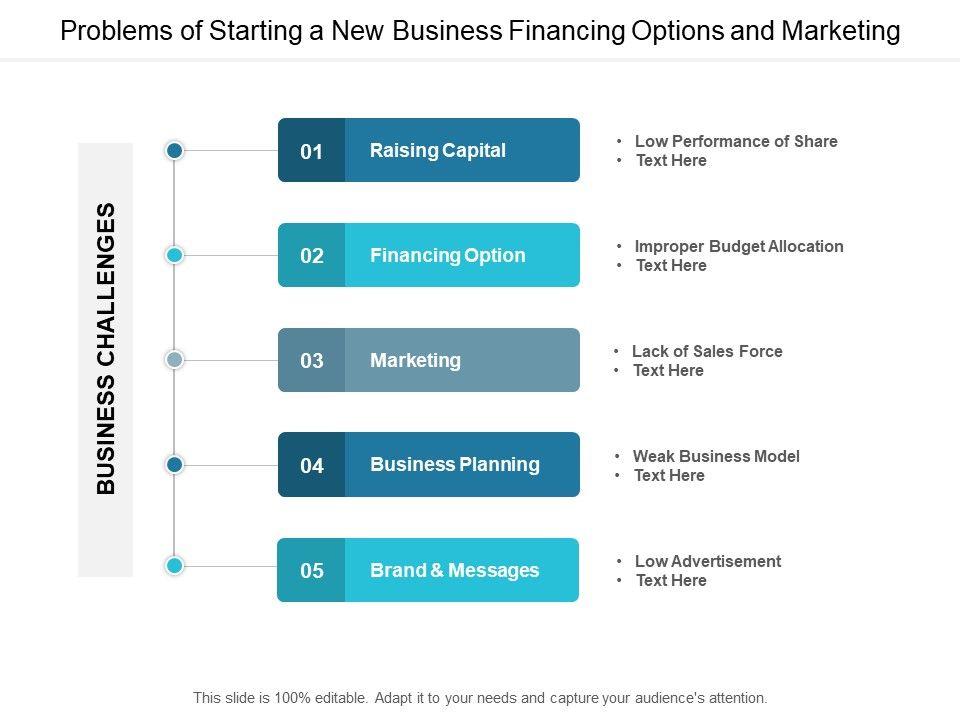Click the cyan timeline dot for Financing Option

pos(175,255)
